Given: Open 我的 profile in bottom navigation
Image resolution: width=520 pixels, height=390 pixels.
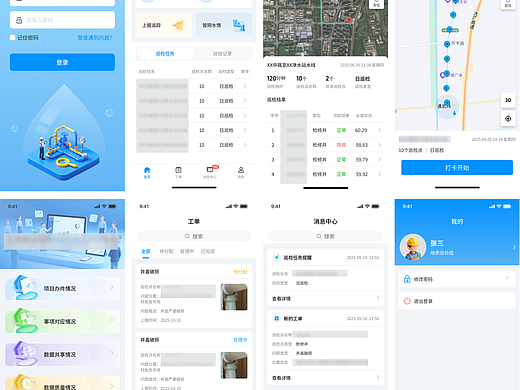Looking at the screenshot, I should tap(241, 173).
